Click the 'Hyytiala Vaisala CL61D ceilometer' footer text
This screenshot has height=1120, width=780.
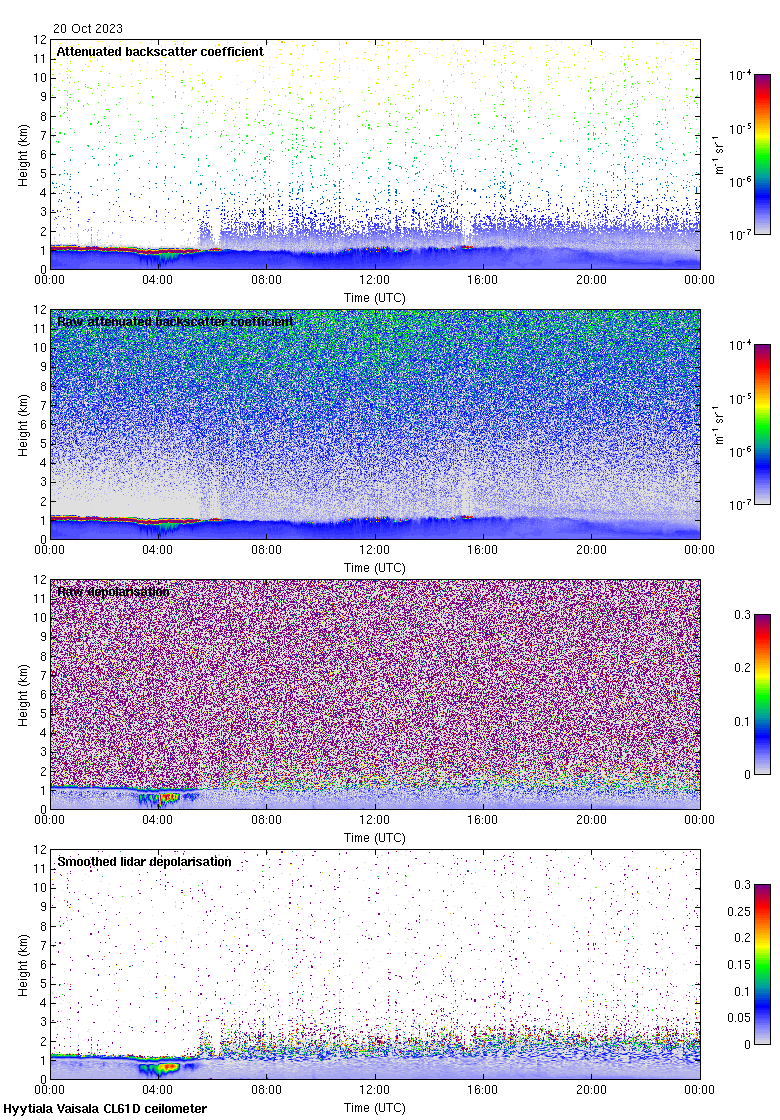[105, 1109]
